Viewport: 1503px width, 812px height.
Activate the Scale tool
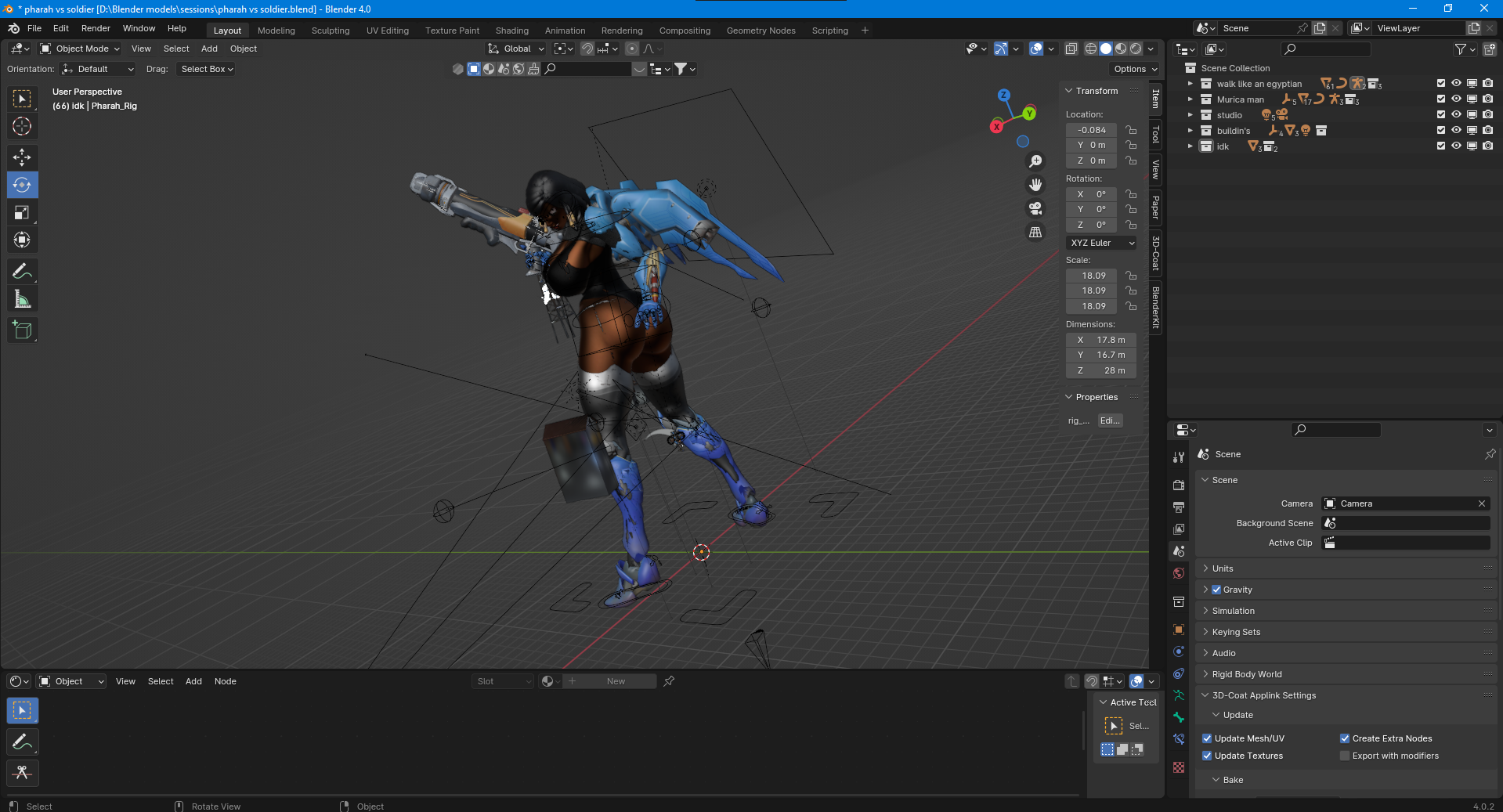[22, 212]
